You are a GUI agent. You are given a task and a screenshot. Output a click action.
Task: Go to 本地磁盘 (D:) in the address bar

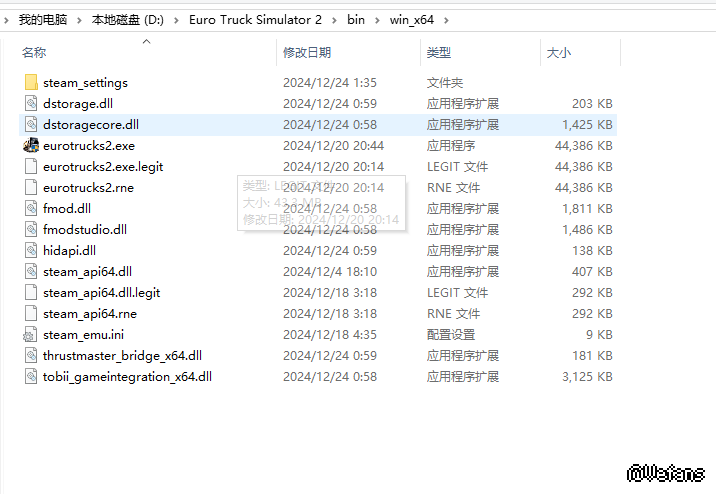(128, 20)
